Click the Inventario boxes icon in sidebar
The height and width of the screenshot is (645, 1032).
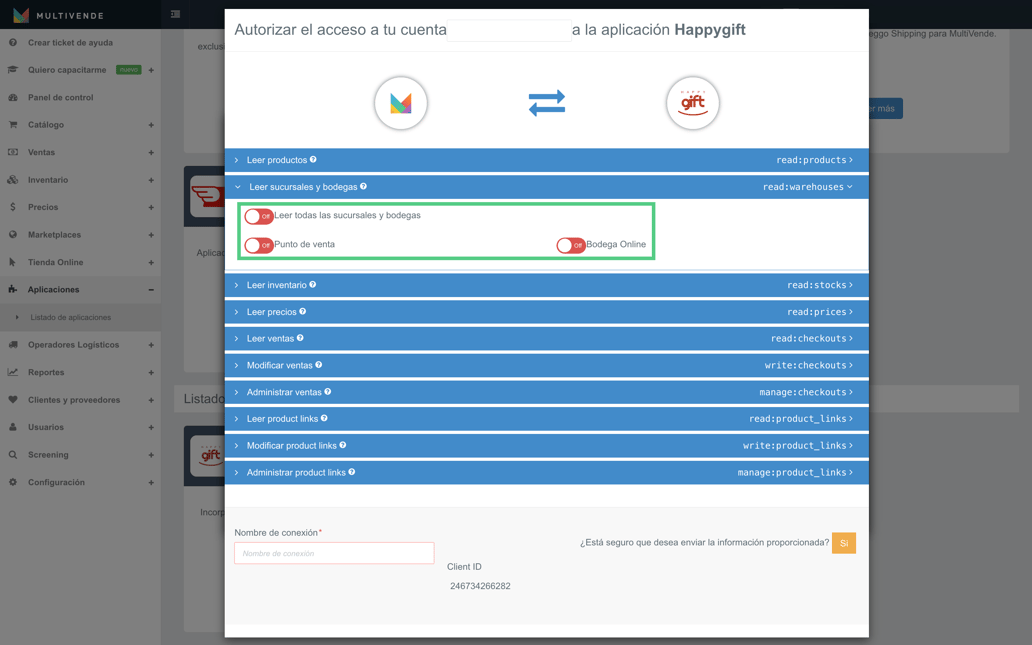(x=13, y=180)
